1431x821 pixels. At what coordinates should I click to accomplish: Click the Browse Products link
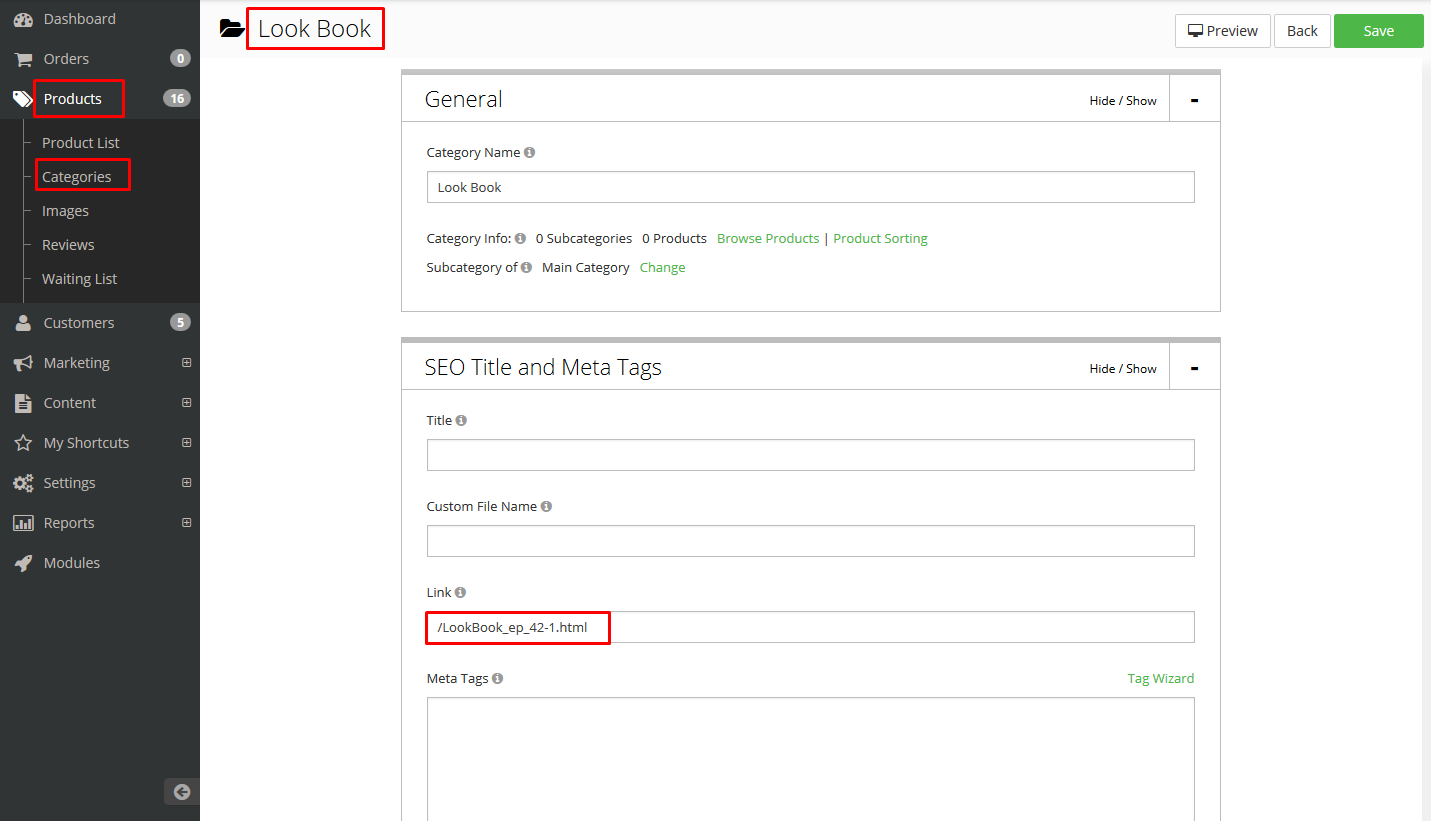767,239
